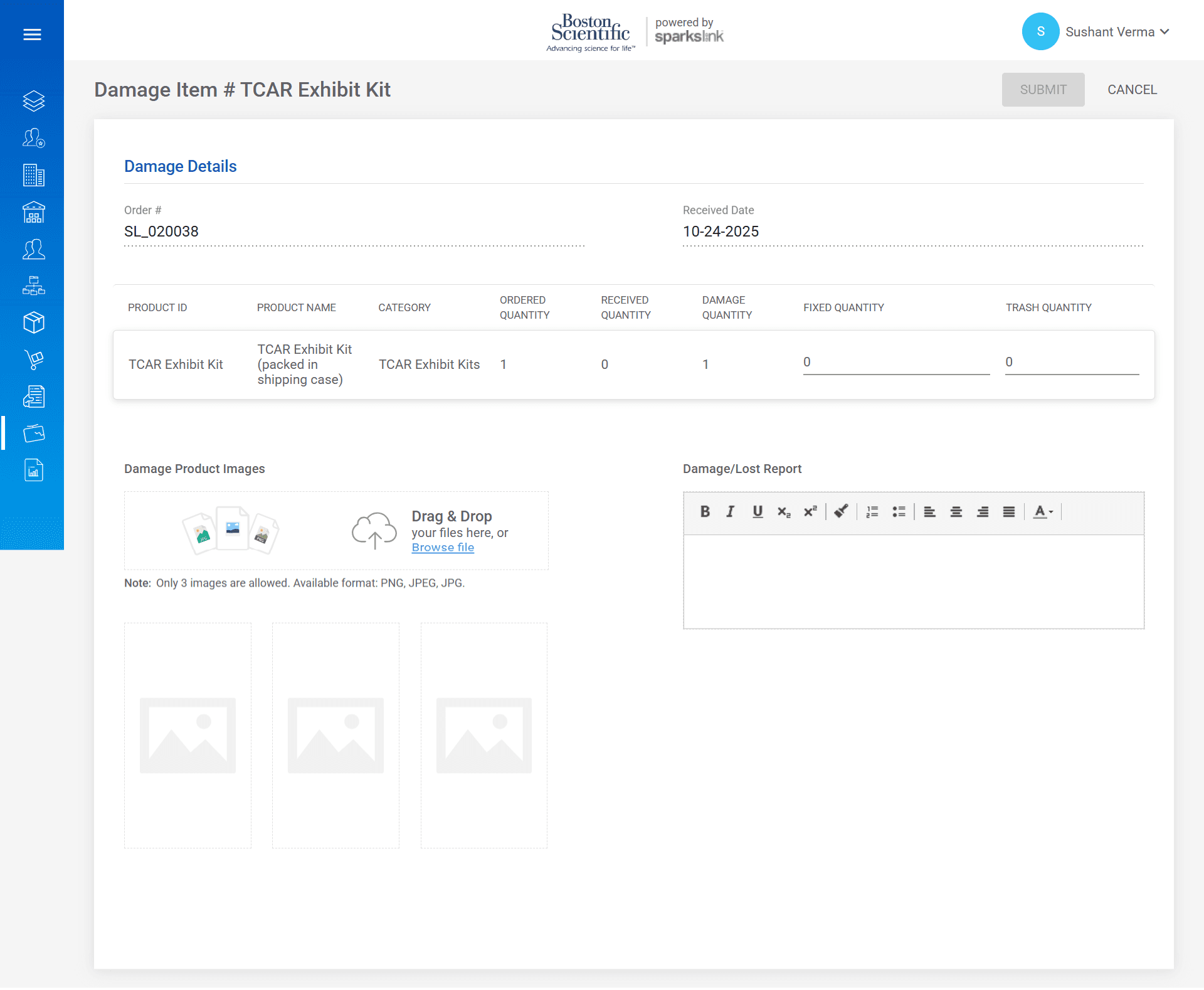Center align text in the report editor
The image size is (1204, 990).
[x=956, y=512]
